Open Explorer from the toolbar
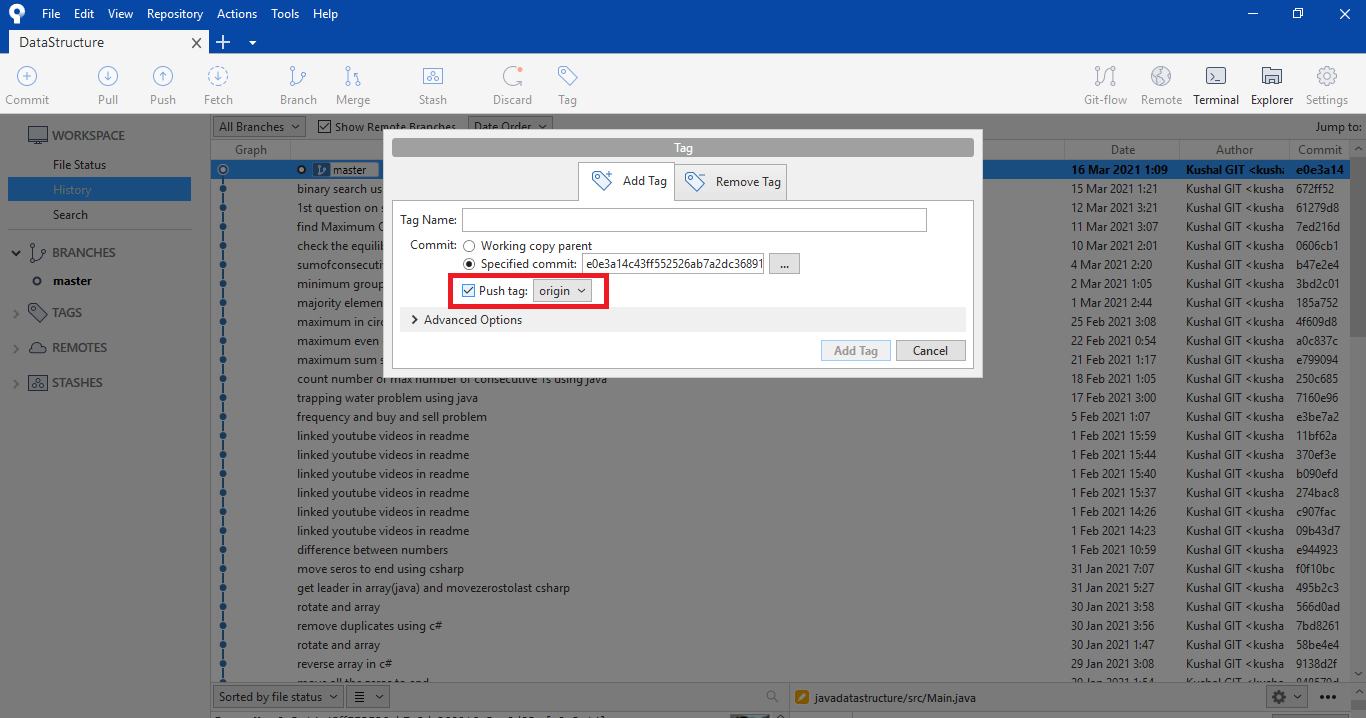 [1272, 76]
